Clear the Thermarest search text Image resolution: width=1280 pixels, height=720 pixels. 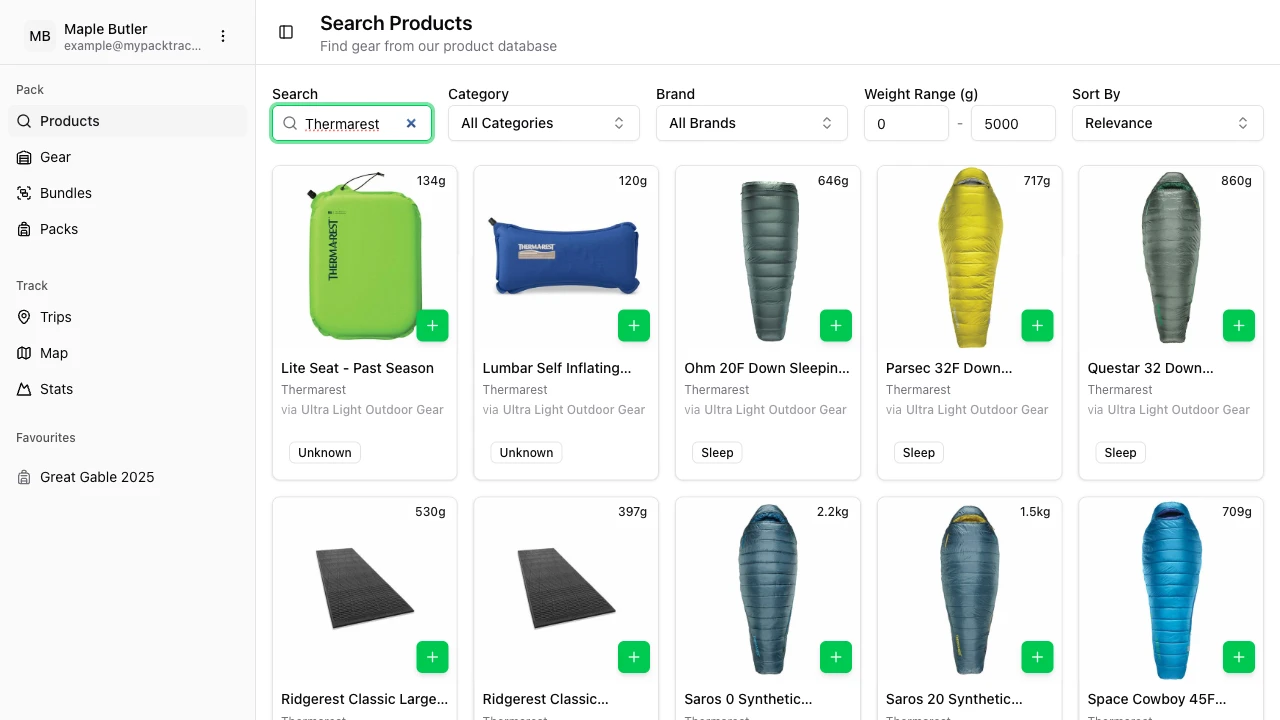pyautogui.click(x=411, y=123)
